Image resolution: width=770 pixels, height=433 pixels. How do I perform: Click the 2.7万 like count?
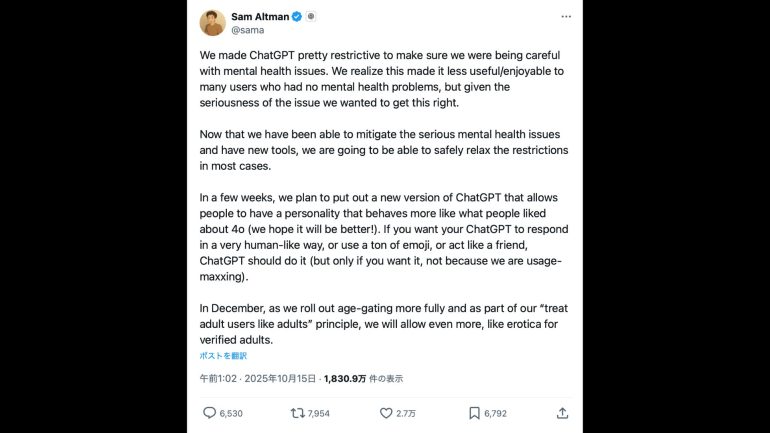pos(406,413)
